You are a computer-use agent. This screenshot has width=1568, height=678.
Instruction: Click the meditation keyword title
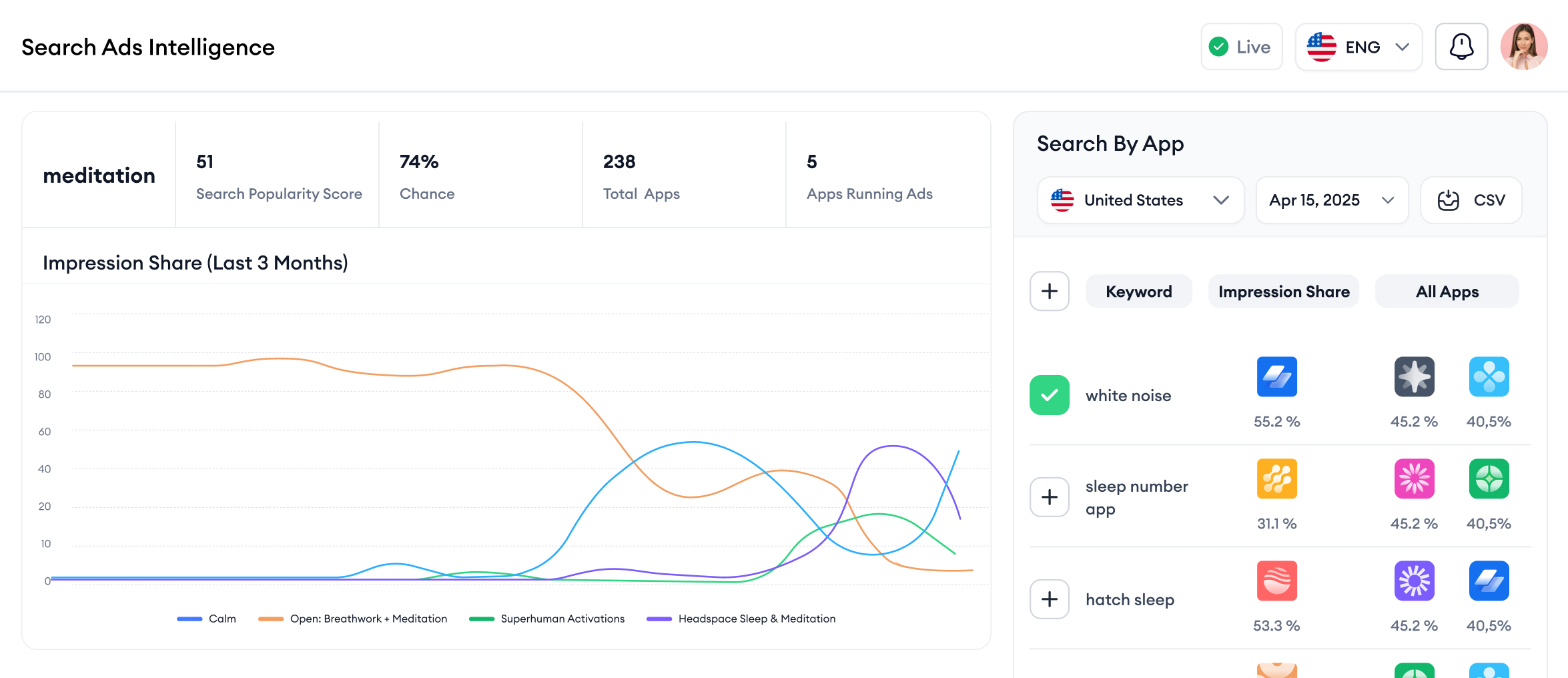(99, 176)
